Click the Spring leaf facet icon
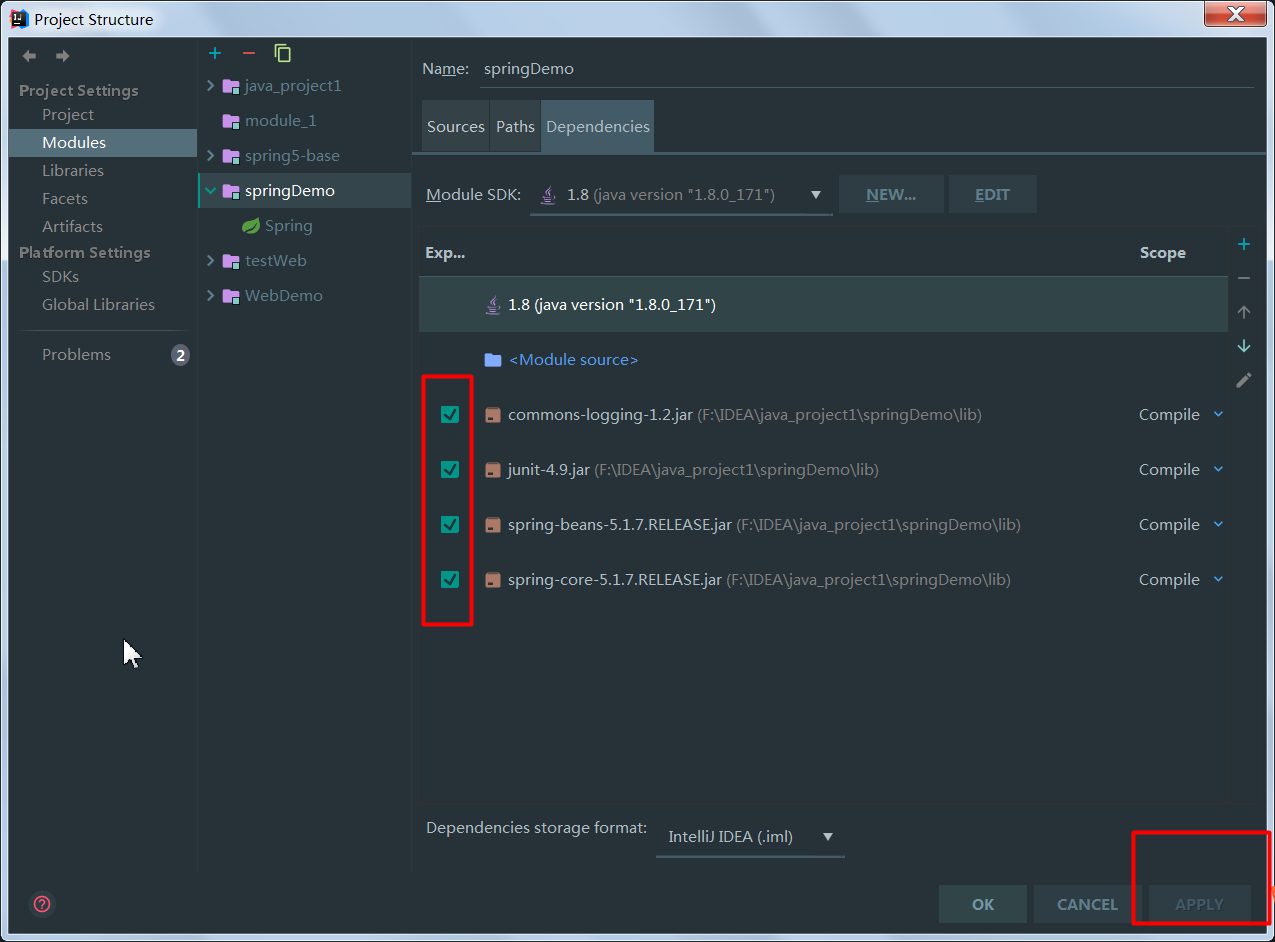This screenshot has width=1275, height=942. pyautogui.click(x=251, y=226)
